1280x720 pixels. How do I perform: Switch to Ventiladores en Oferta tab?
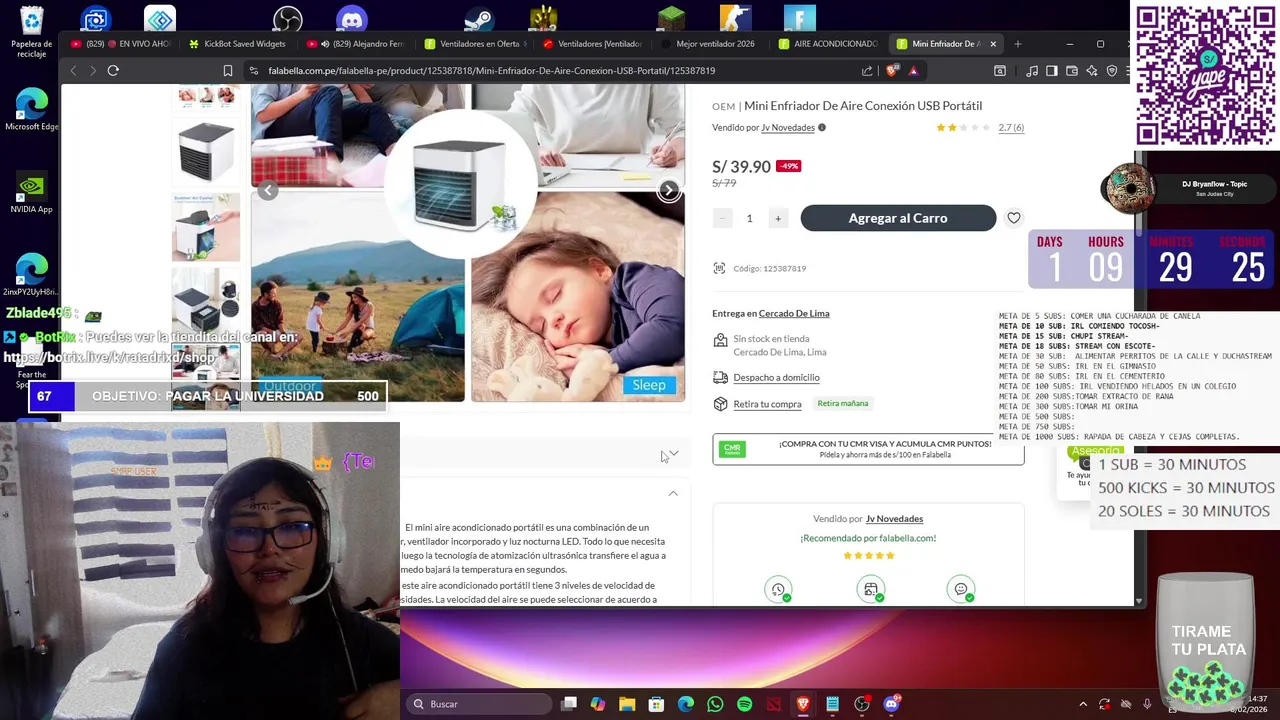[x=475, y=44]
